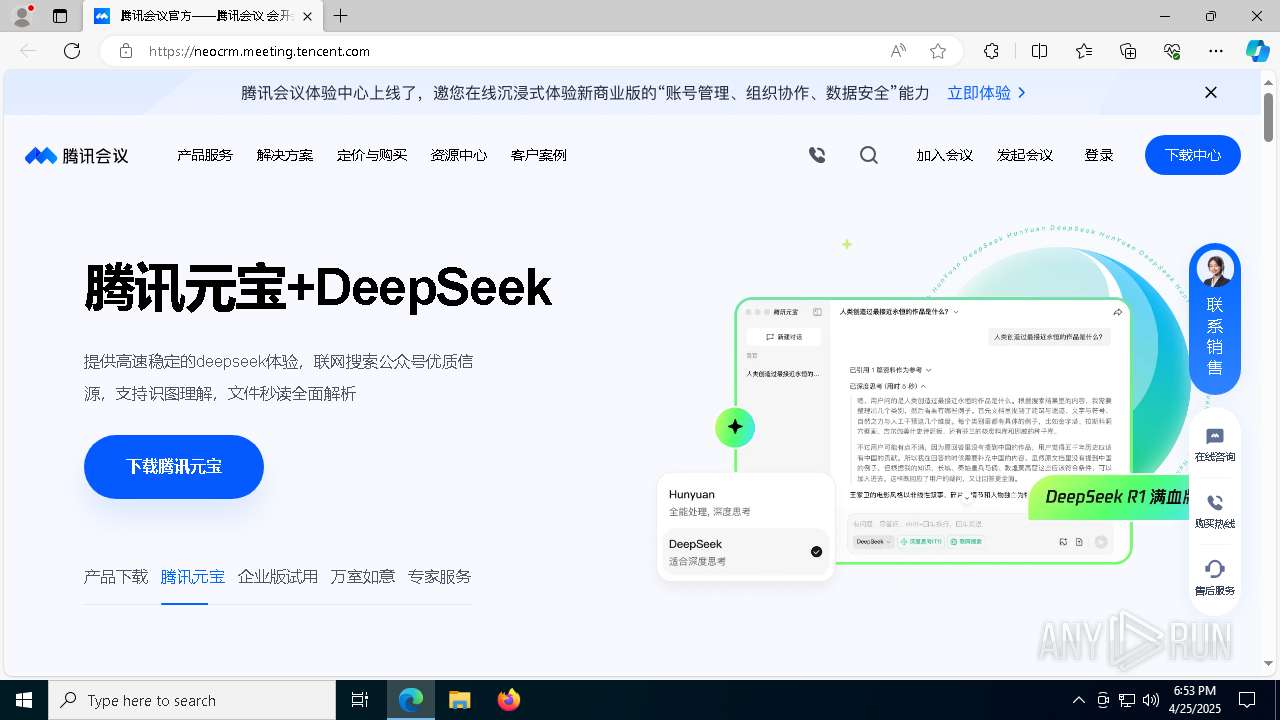Open browser Extensions icon
The width and height of the screenshot is (1280, 720).
991,51
